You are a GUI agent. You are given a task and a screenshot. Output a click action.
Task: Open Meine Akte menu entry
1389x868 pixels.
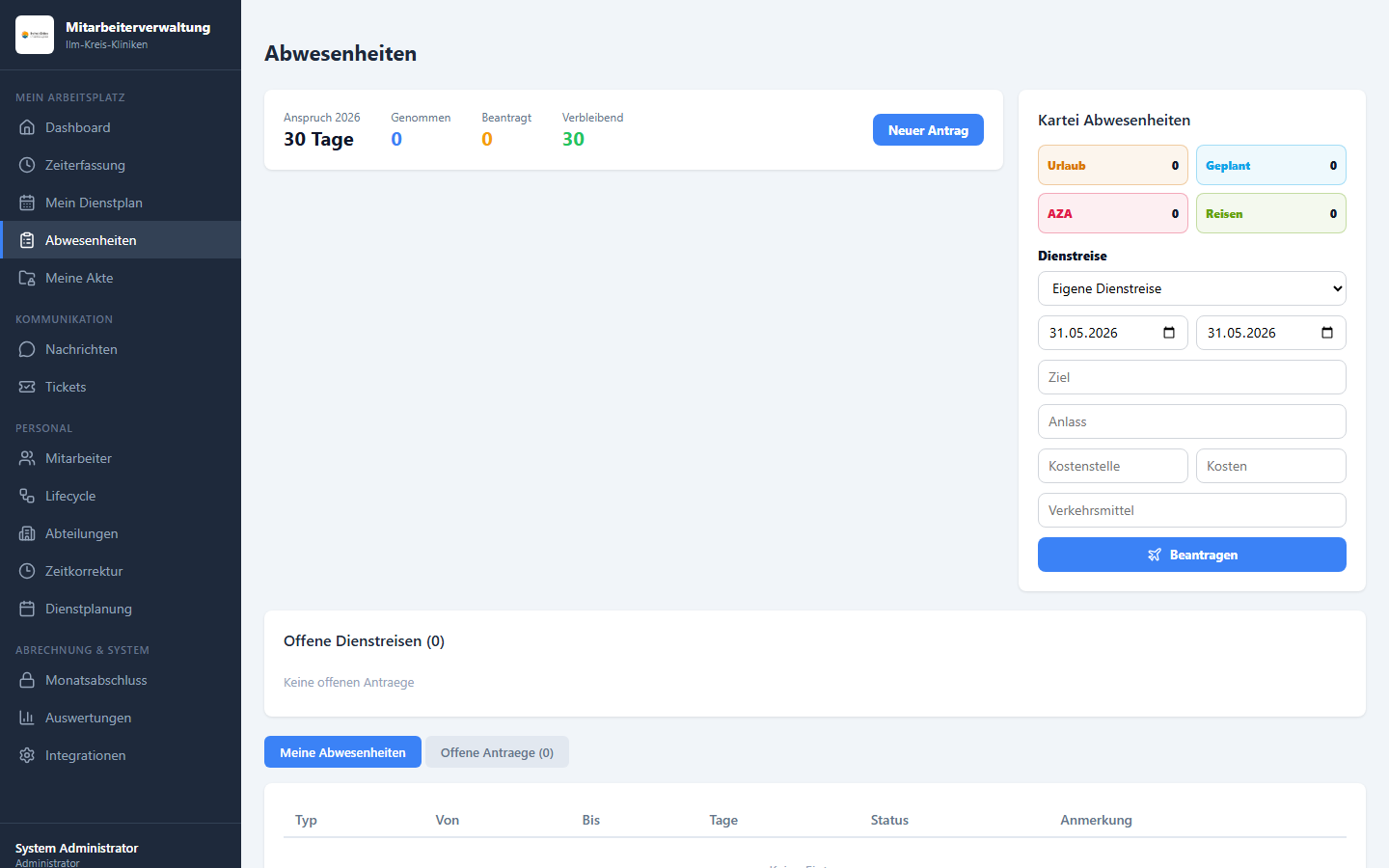pyautogui.click(x=121, y=278)
